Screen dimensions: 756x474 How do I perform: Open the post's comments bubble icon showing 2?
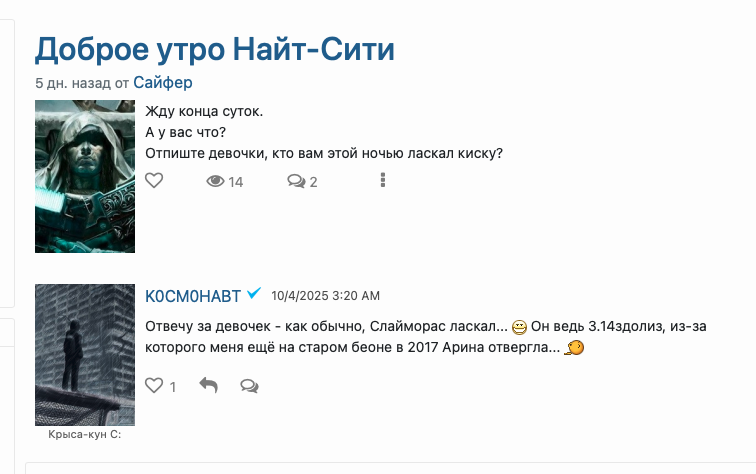(x=296, y=181)
